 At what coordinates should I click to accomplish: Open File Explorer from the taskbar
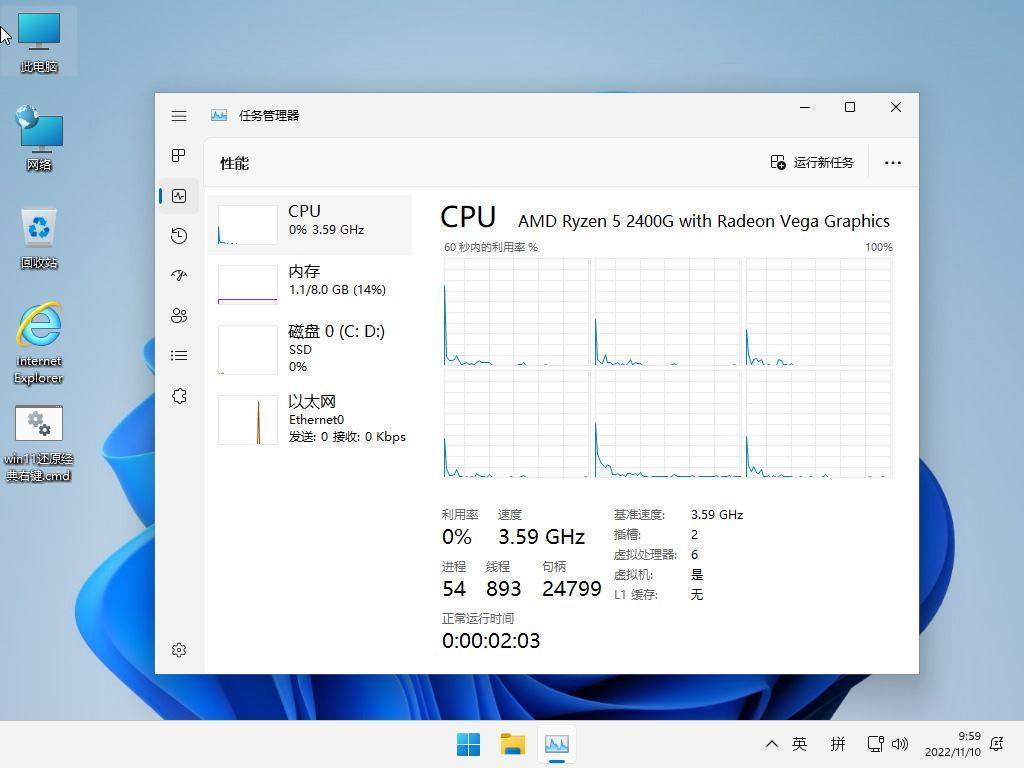(513, 744)
